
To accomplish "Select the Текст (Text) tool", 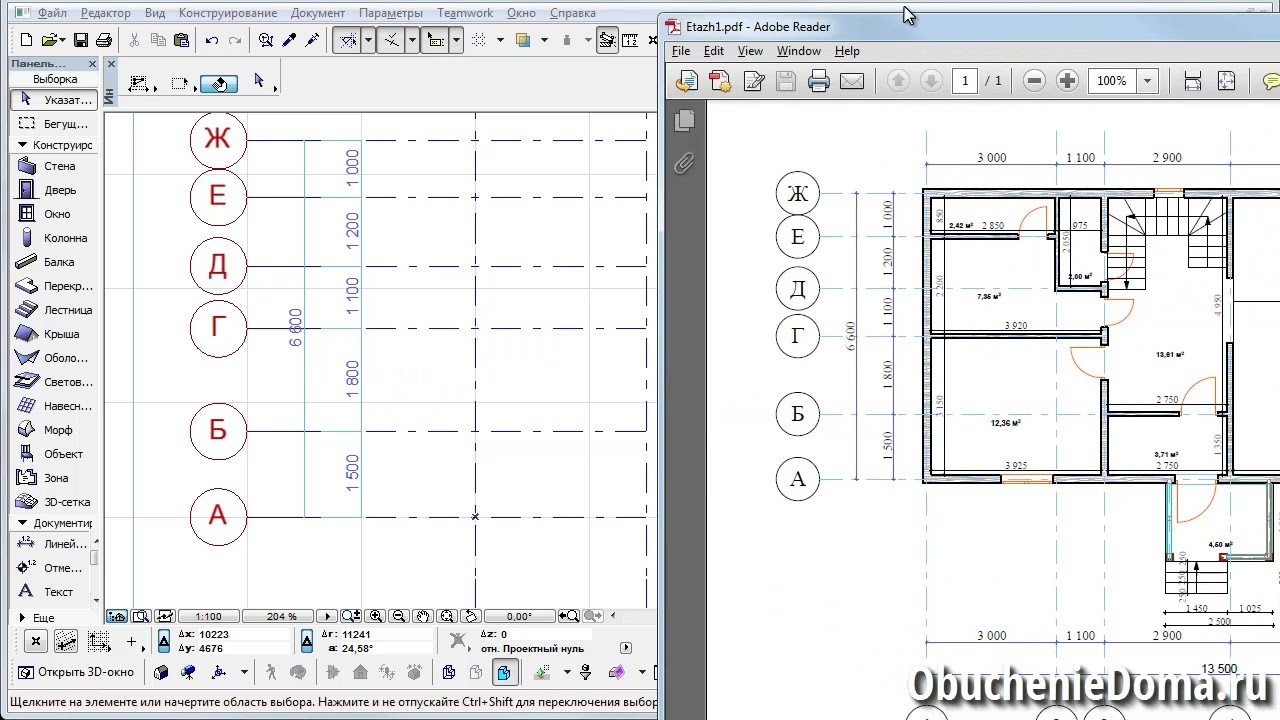I will (50, 592).
